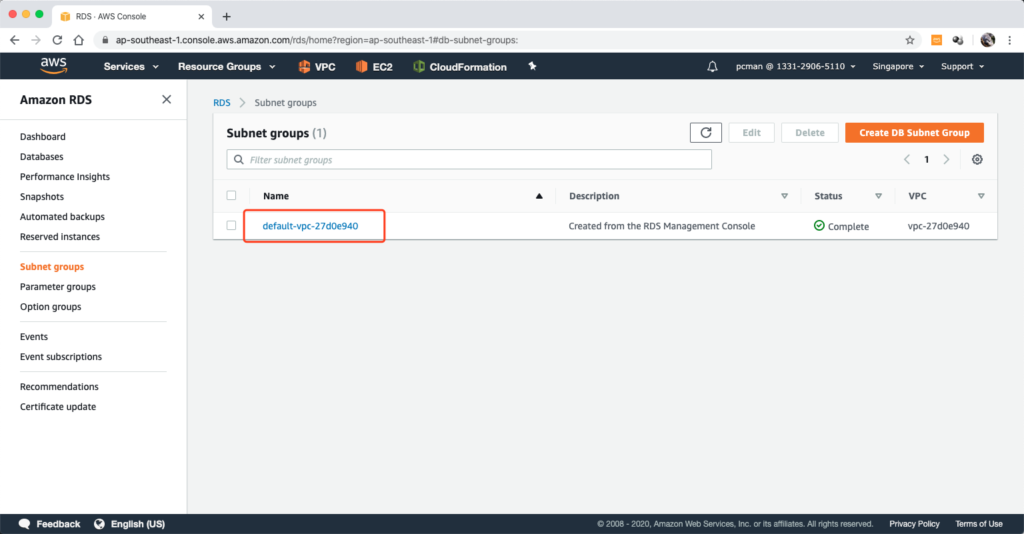
Task: Go to Parameter groups in sidebar
Action: pyautogui.click(x=58, y=287)
